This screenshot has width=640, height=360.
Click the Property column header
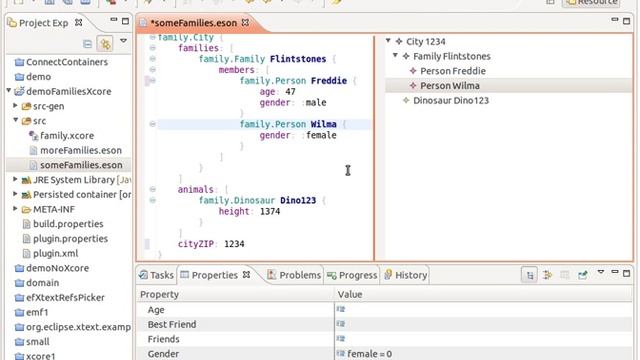point(235,294)
